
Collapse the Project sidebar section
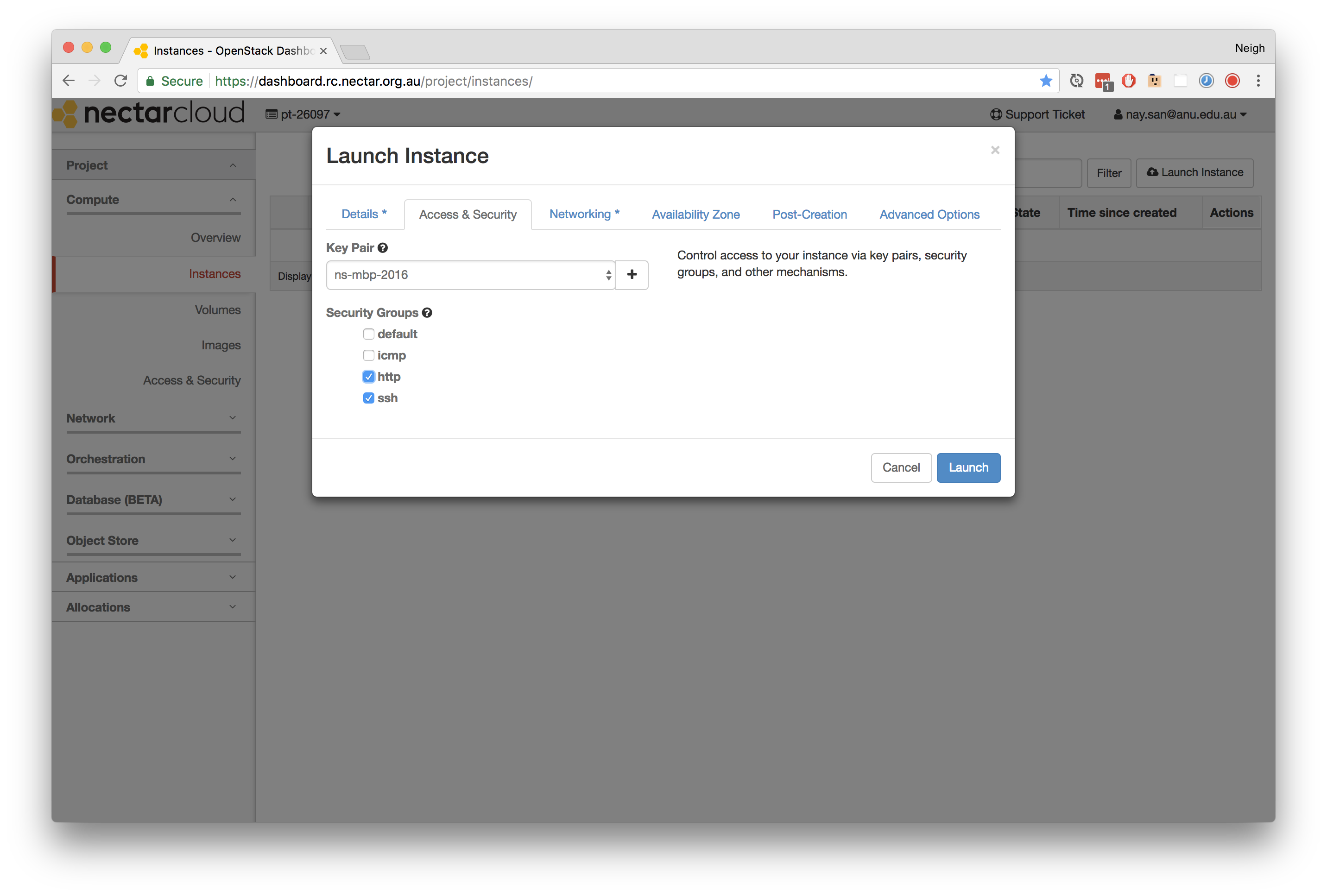(x=153, y=165)
